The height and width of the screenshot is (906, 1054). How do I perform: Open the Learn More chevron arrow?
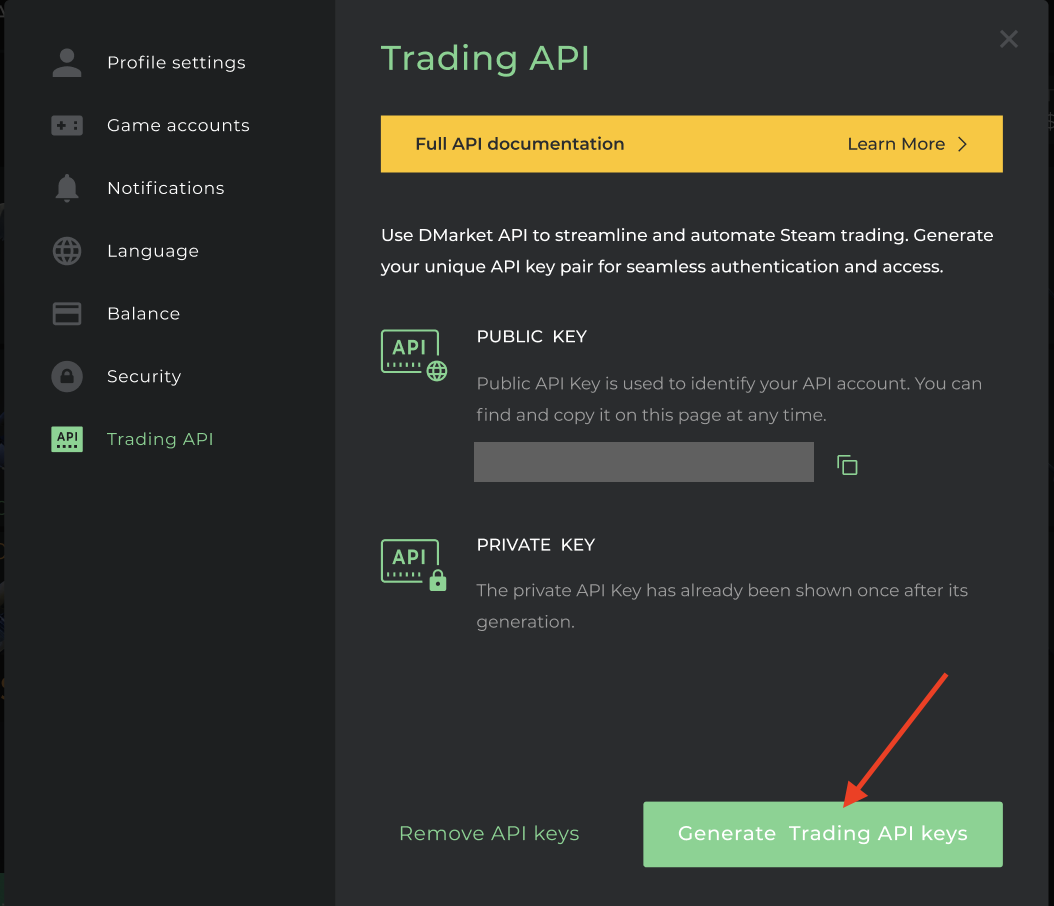tap(962, 144)
